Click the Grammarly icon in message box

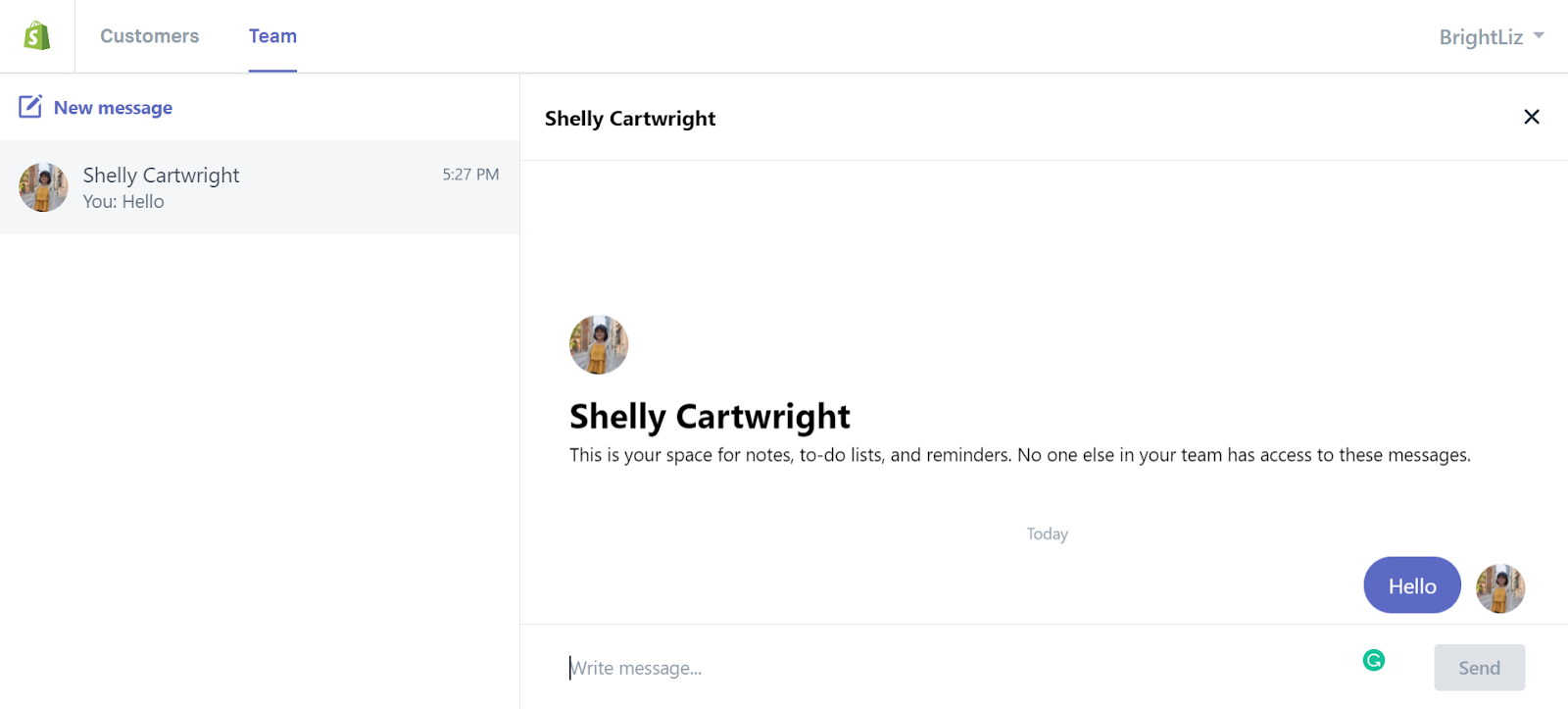pyautogui.click(x=1374, y=660)
